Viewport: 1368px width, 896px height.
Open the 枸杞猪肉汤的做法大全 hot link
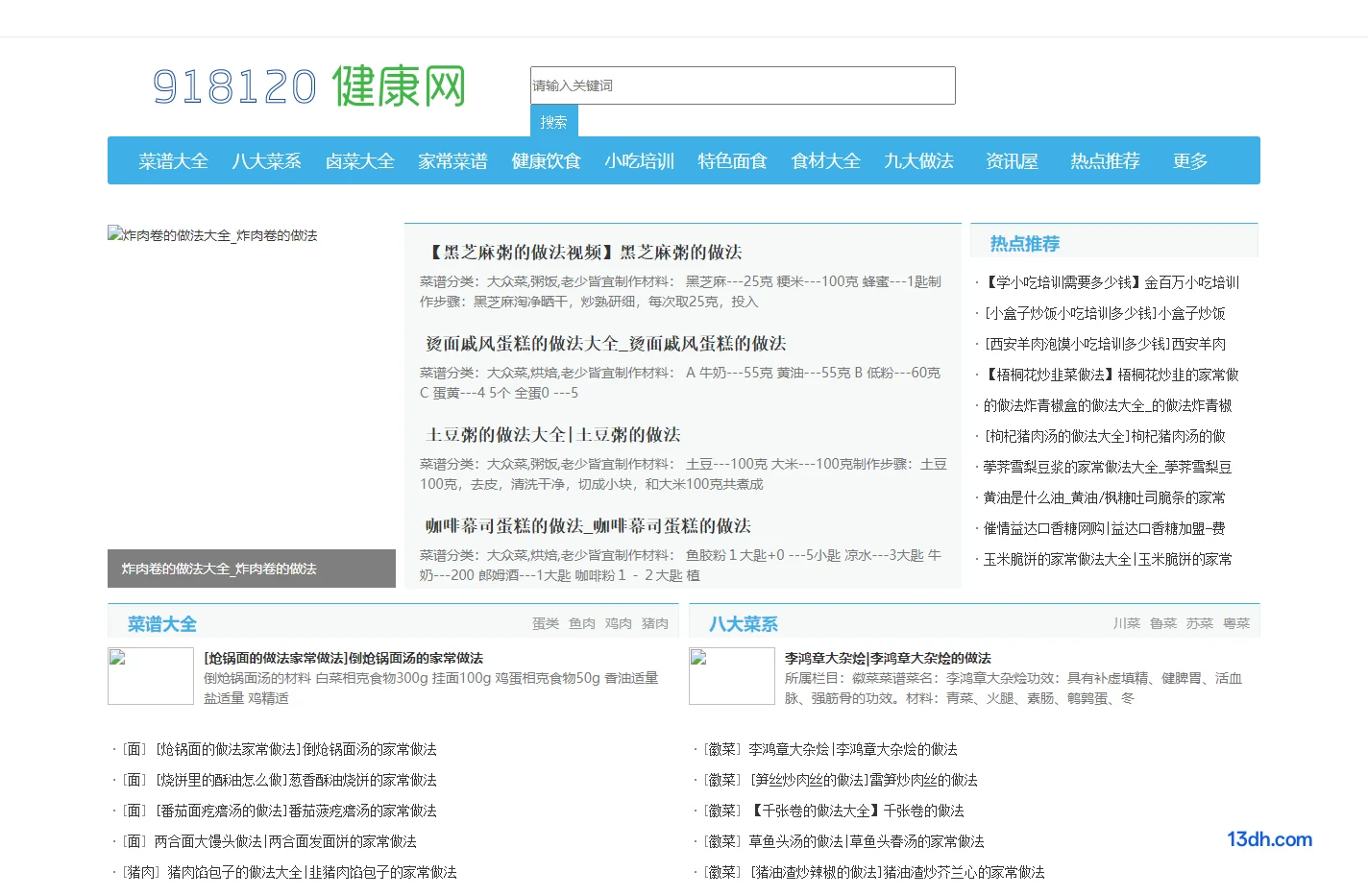click(x=1104, y=436)
